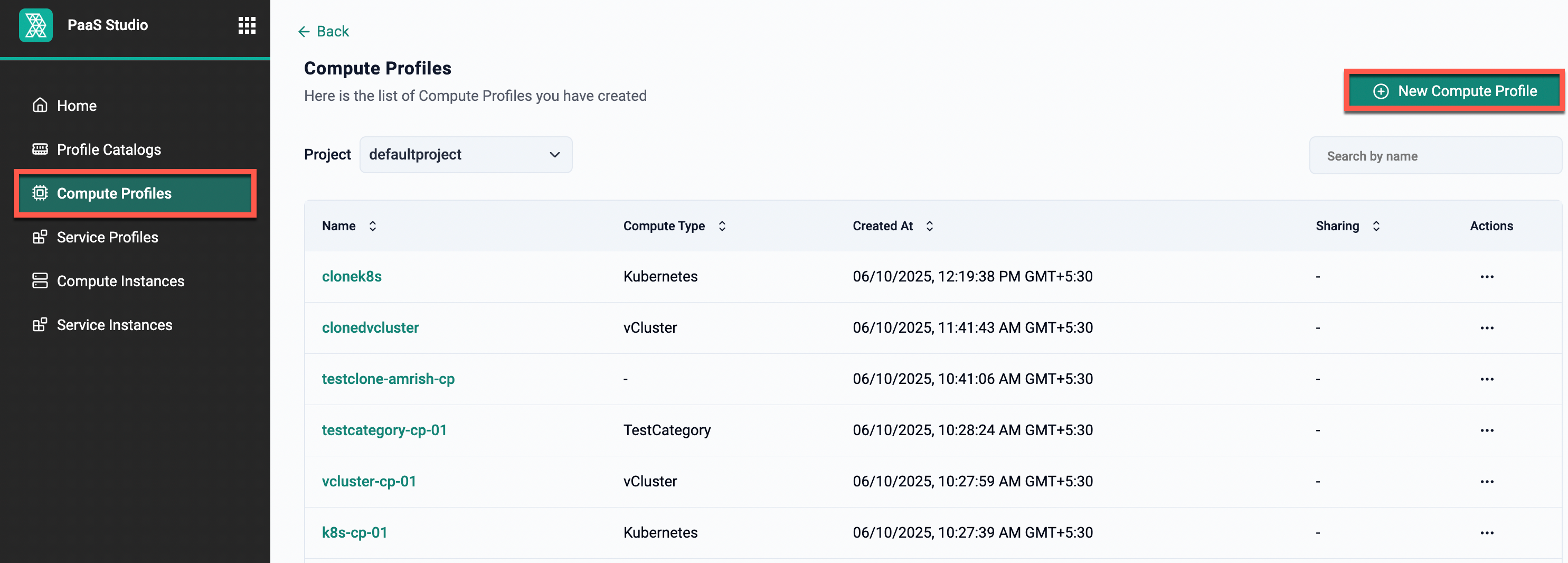Open actions menu for clonek8s row

point(1487,276)
